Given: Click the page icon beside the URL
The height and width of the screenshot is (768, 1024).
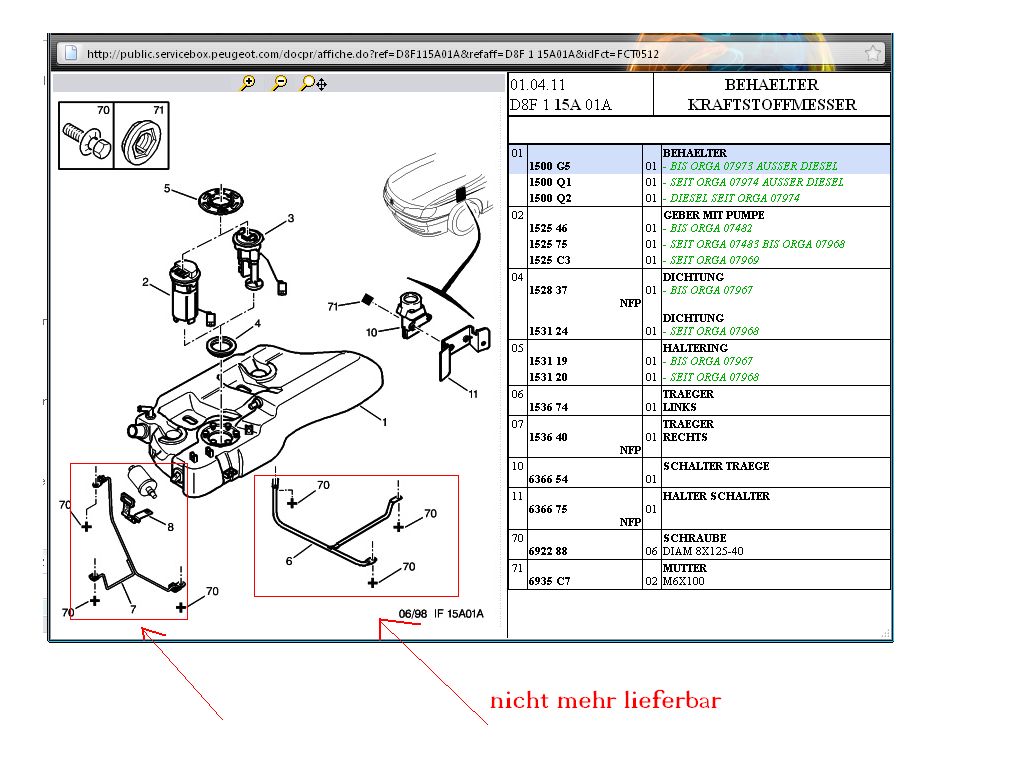Looking at the screenshot, I should tap(69, 53).
